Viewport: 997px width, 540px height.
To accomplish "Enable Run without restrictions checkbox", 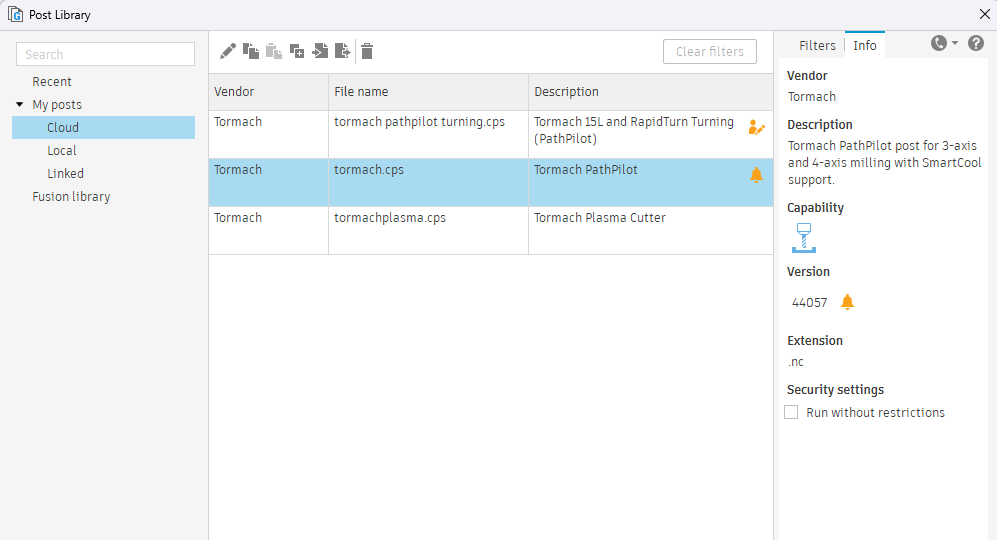I will point(791,412).
